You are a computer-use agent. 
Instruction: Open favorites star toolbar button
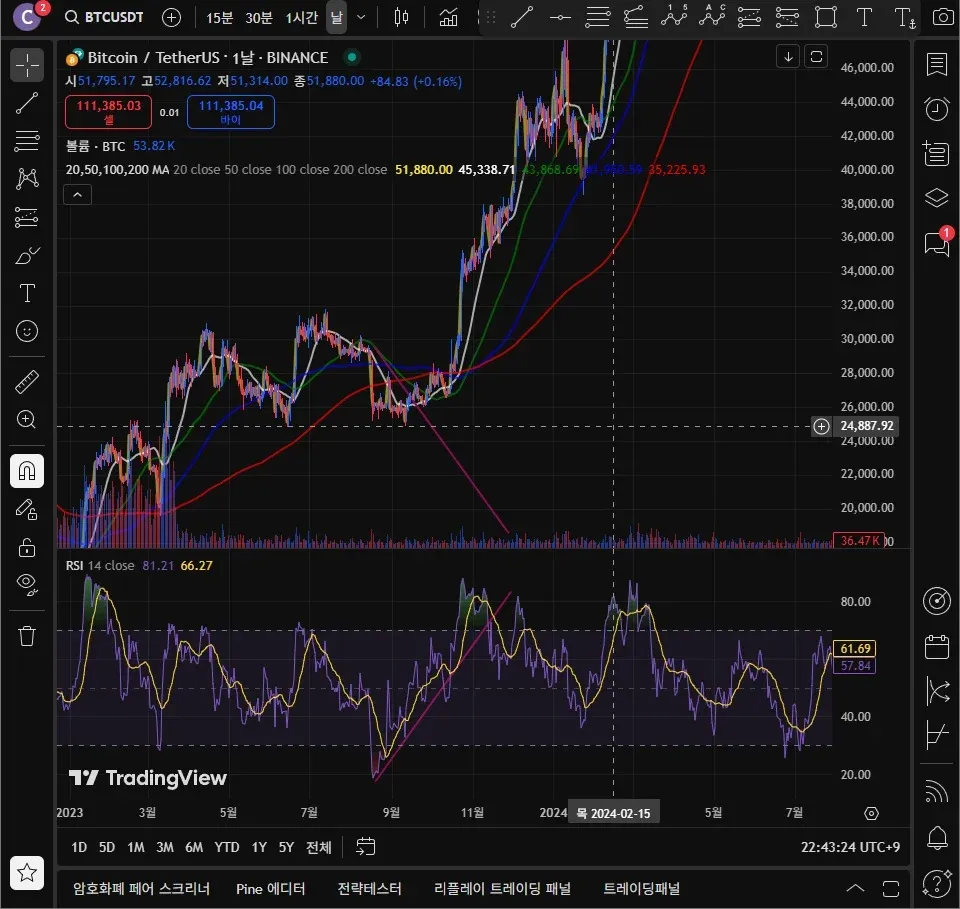[27, 872]
